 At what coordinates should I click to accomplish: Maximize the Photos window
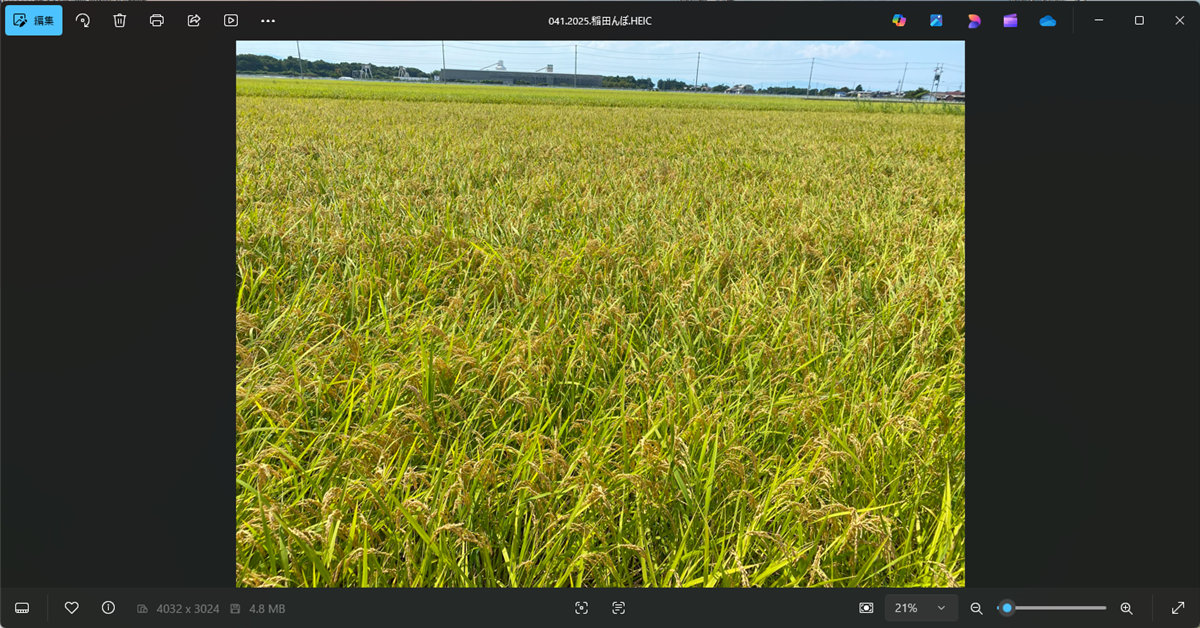(1139, 20)
